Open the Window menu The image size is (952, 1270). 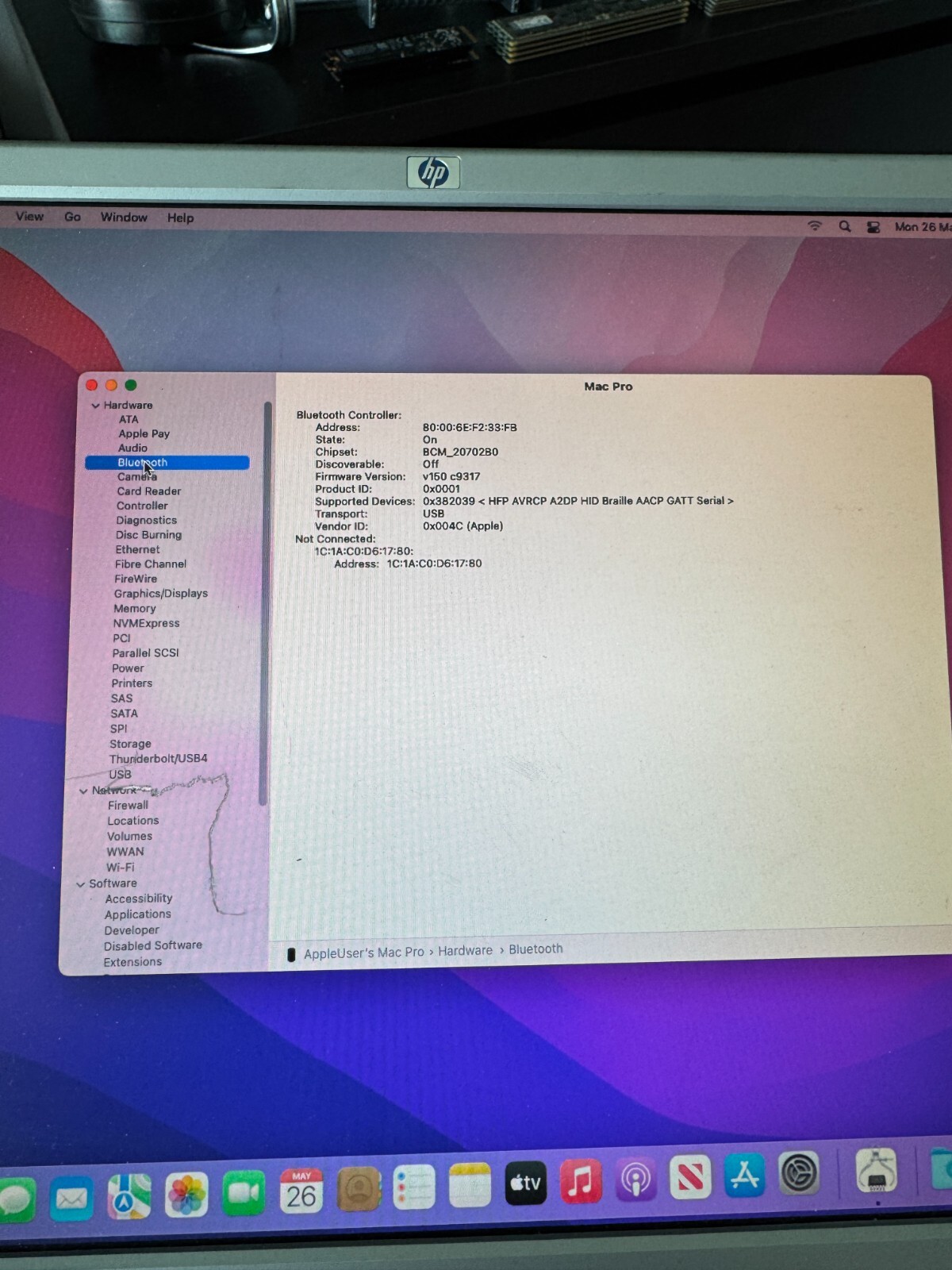(124, 217)
